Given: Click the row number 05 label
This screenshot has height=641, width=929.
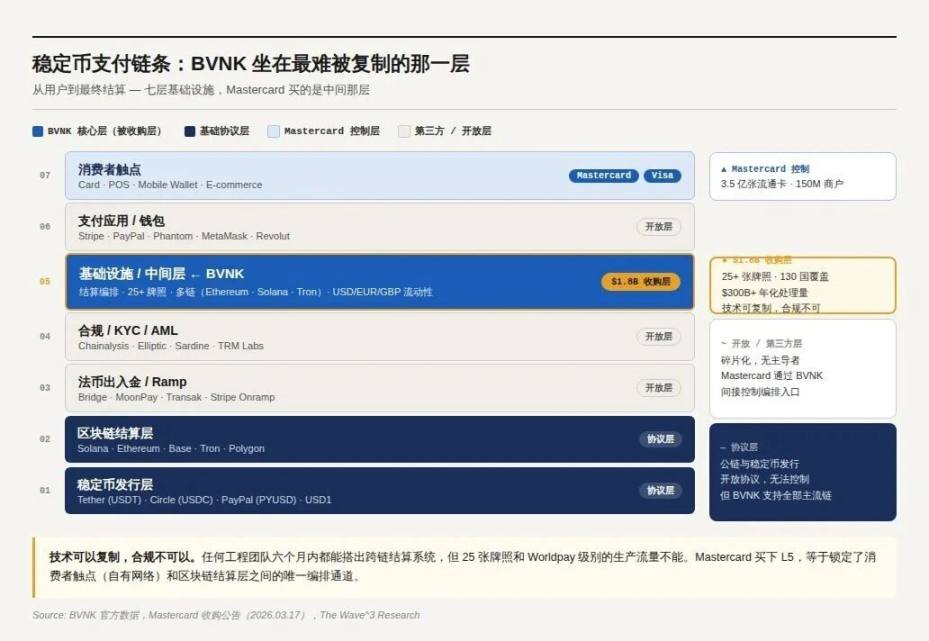Looking at the screenshot, I should coord(45,282).
